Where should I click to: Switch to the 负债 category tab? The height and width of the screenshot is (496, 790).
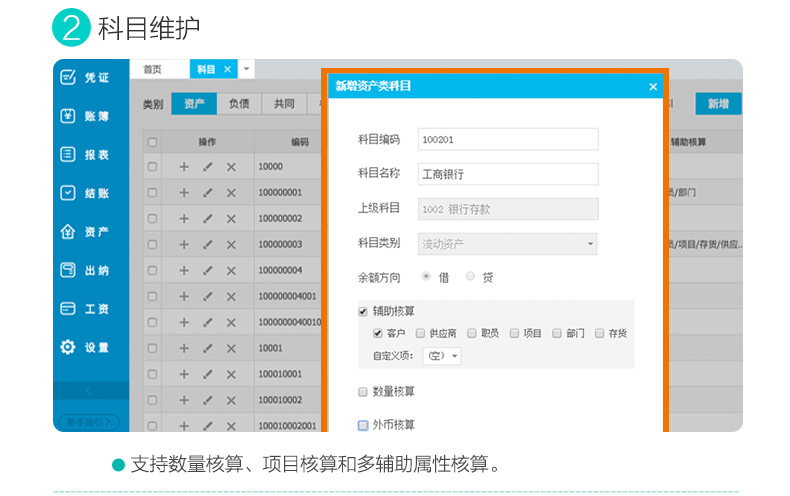click(238, 103)
